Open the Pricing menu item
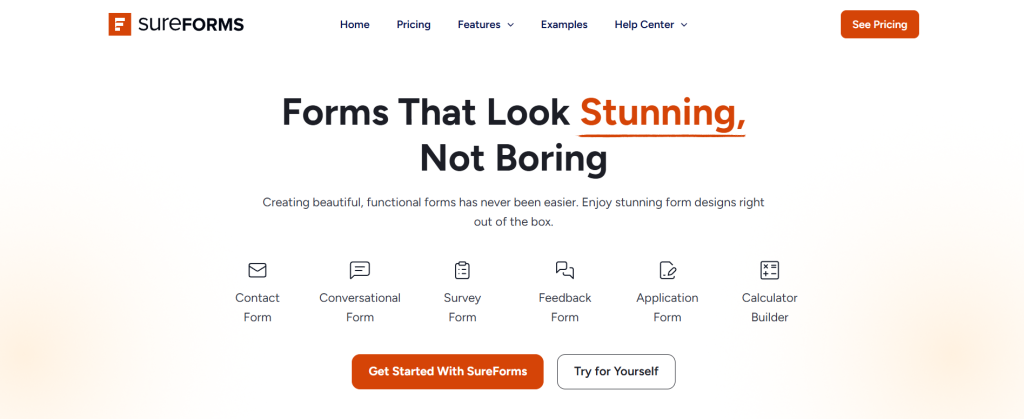This screenshot has height=419, width=1024. (x=413, y=25)
